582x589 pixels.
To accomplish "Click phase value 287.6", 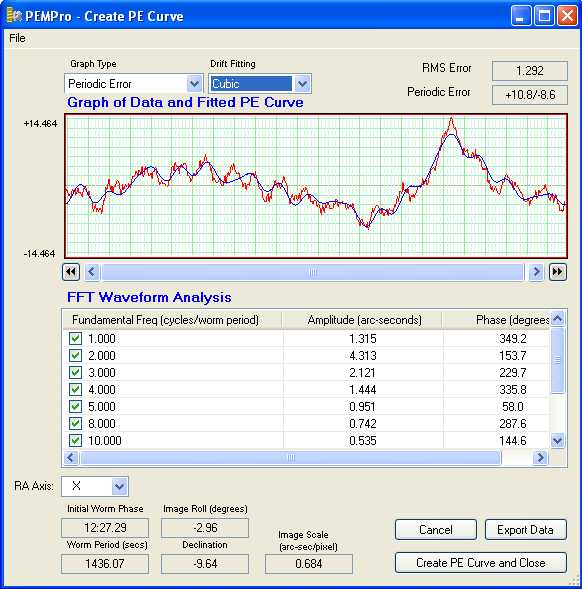I will pos(513,424).
